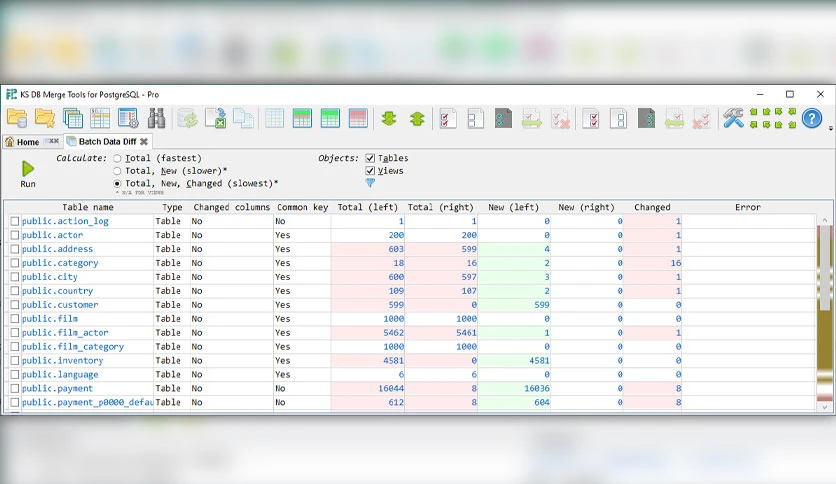Screen dimensions: 836x484
Task: Open the wrench and hammer tools icon
Action: 733,118
